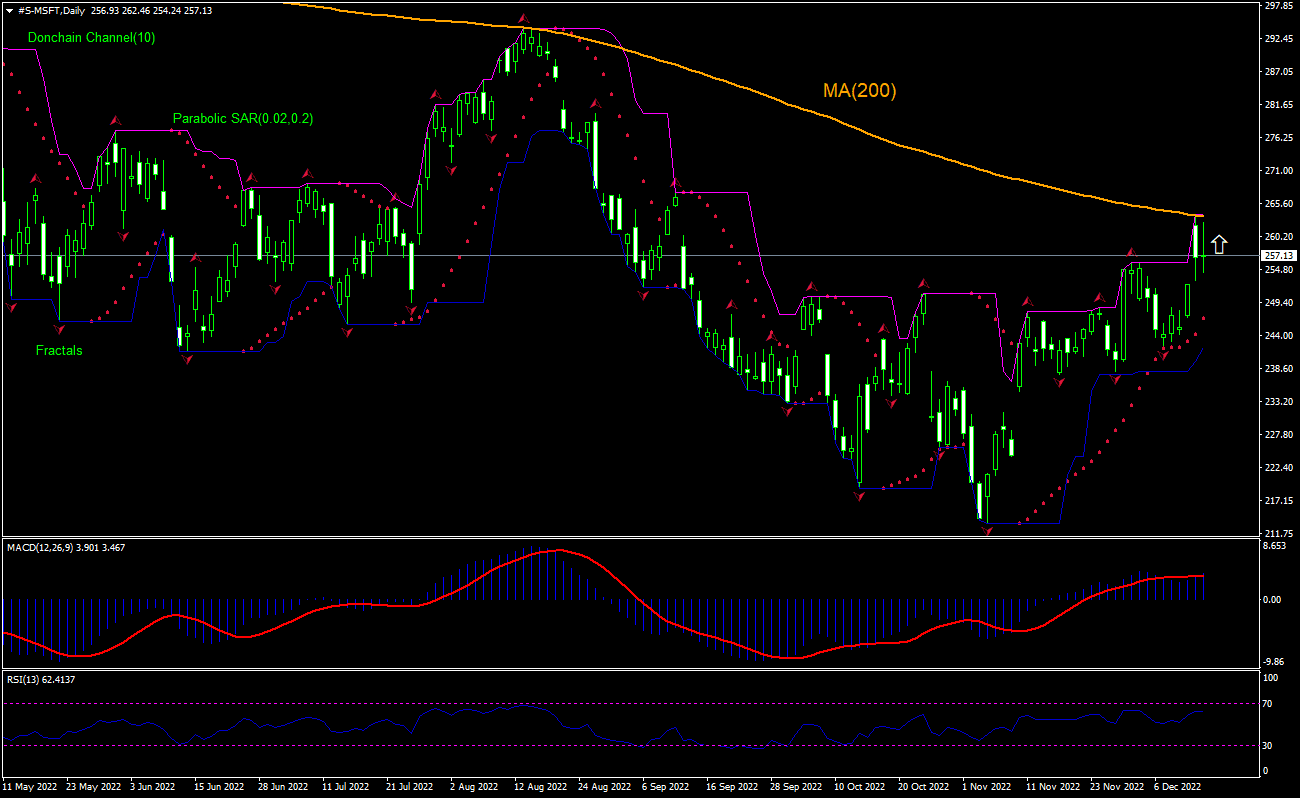
Task: Select the 12 Aug 2022 date label
Action: coord(540,788)
